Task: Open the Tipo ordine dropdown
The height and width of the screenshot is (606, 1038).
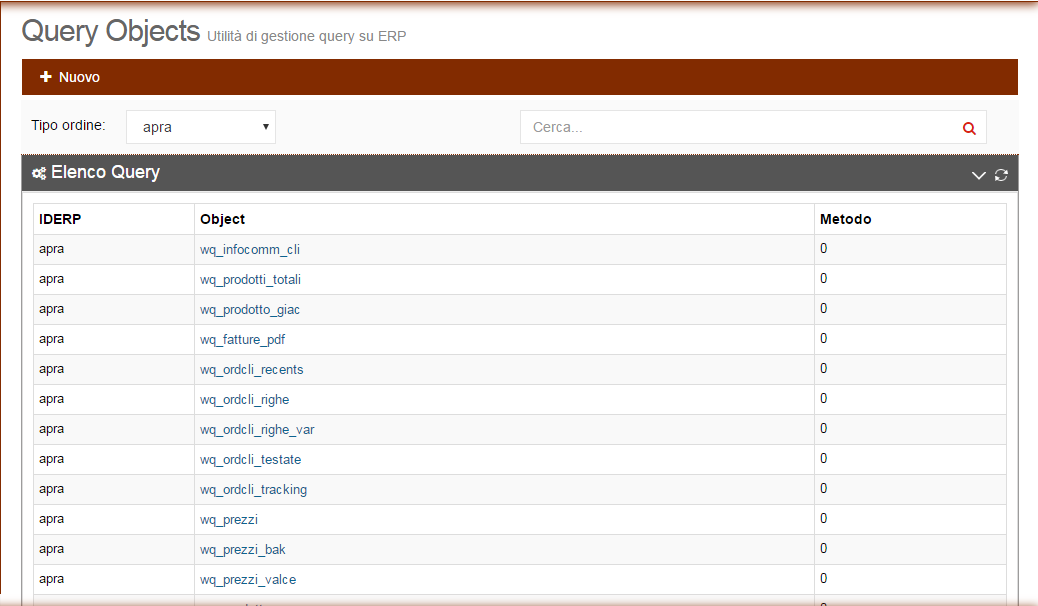Action: [x=201, y=127]
